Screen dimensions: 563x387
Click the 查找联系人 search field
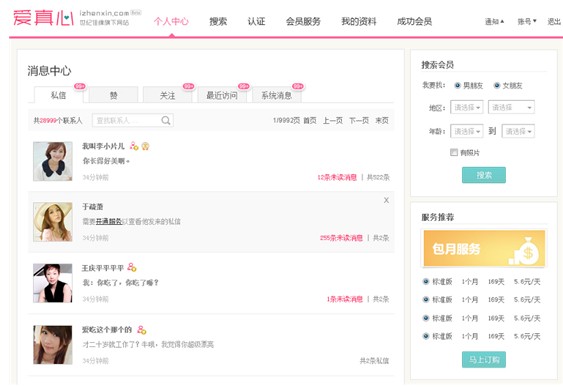click(133, 120)
